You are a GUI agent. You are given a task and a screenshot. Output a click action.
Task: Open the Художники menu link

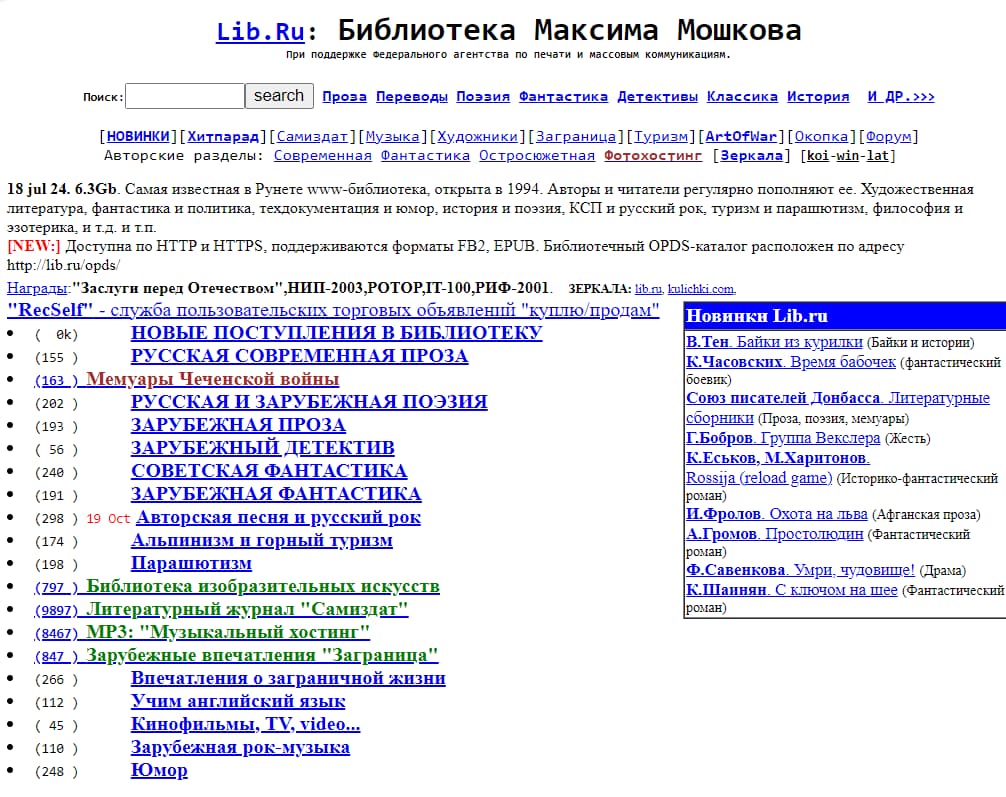pyautogui.click(x=477, y=137)
